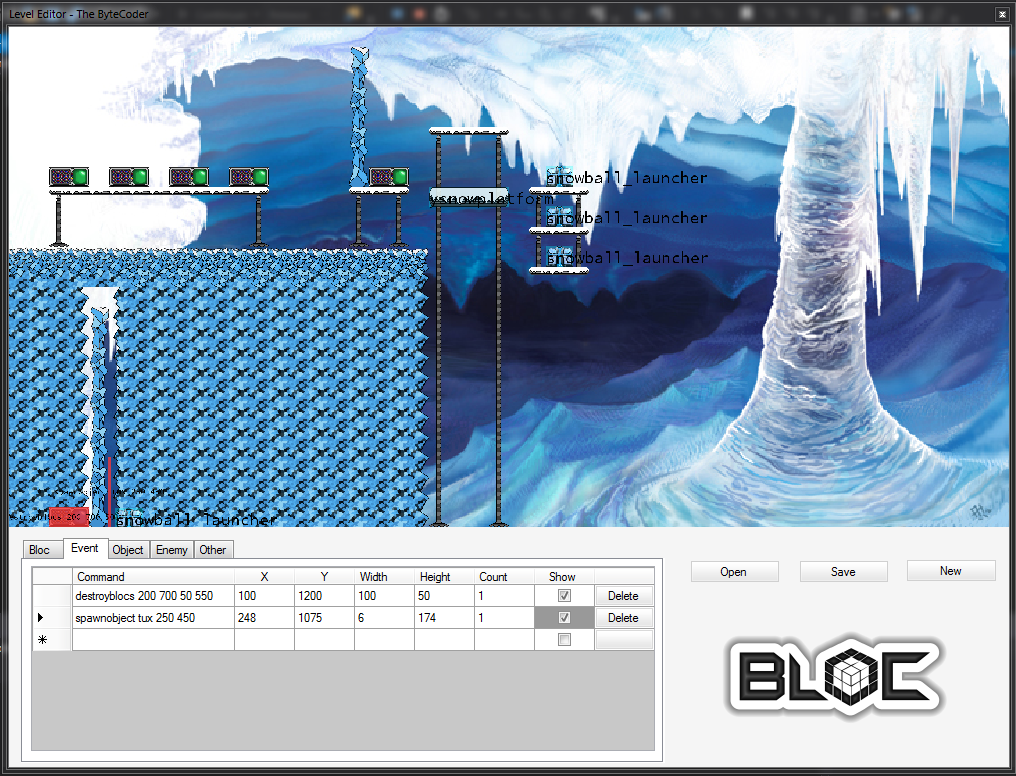Uncheck Show for the destroyblocs event
1016x776 pixels.
564,596
